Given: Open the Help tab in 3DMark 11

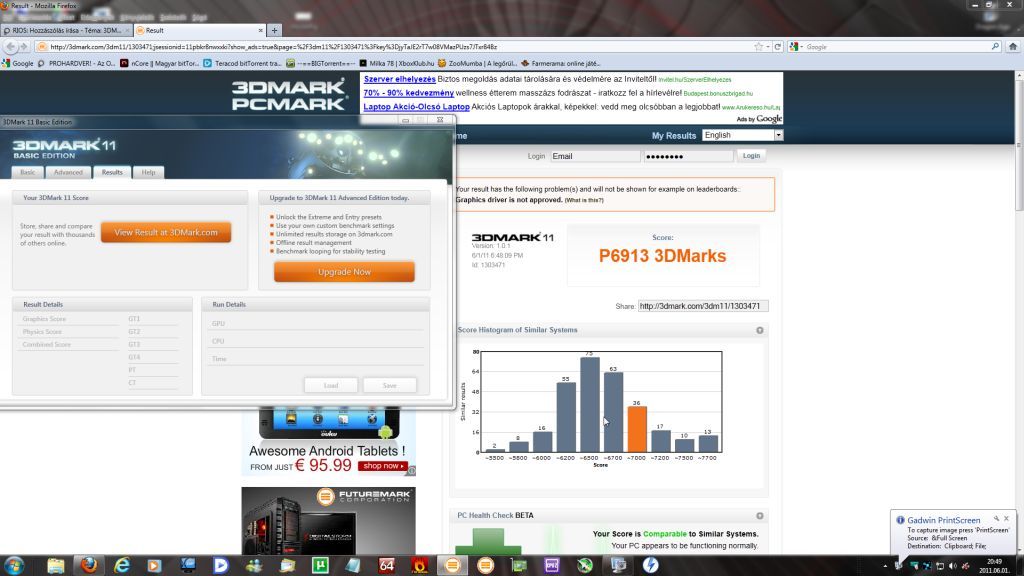Looking at the screenshot, I should [x=148, y=172].
